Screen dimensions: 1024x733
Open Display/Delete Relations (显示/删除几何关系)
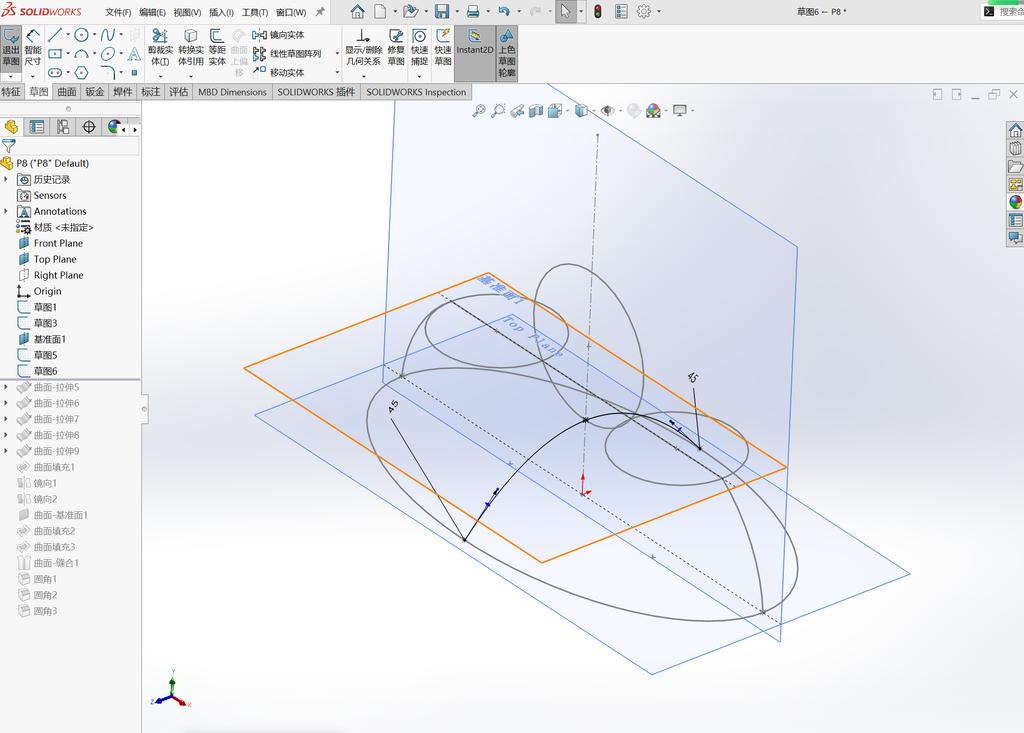pos(363,47)
